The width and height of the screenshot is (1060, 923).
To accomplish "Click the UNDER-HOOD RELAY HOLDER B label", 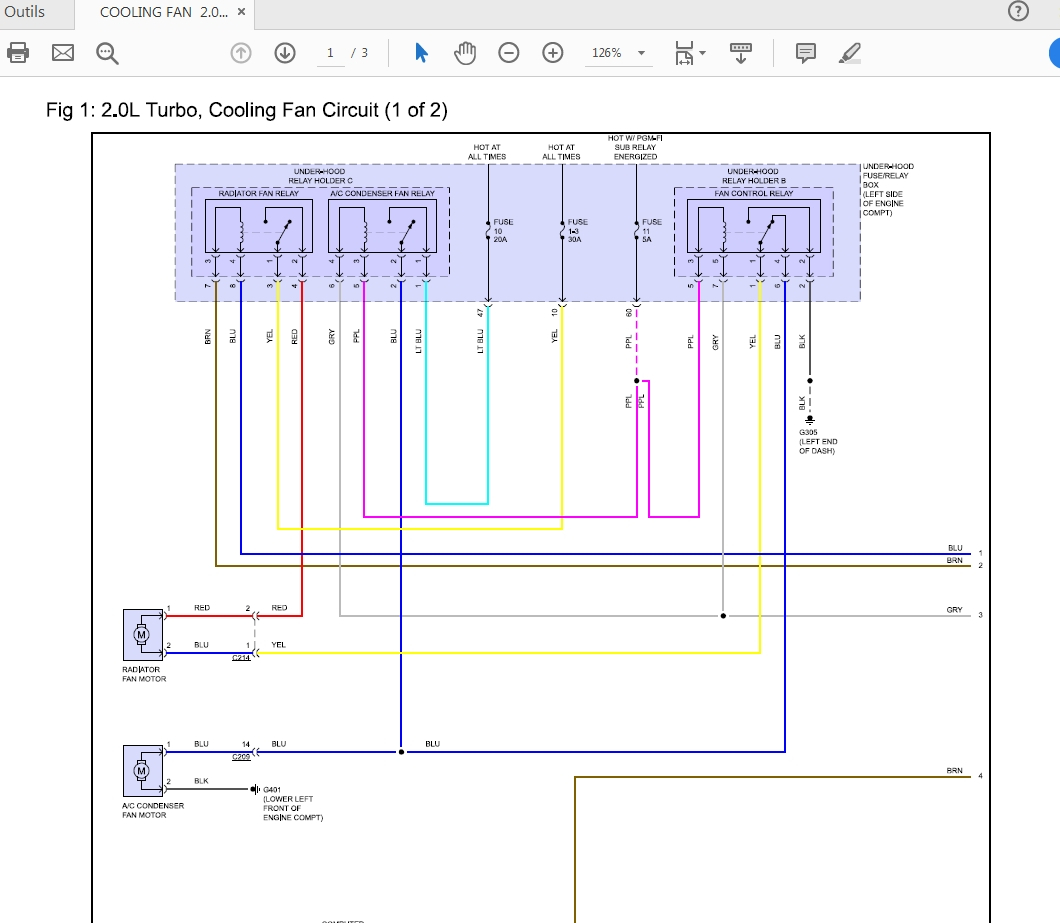I will click(x=753, y=176).
